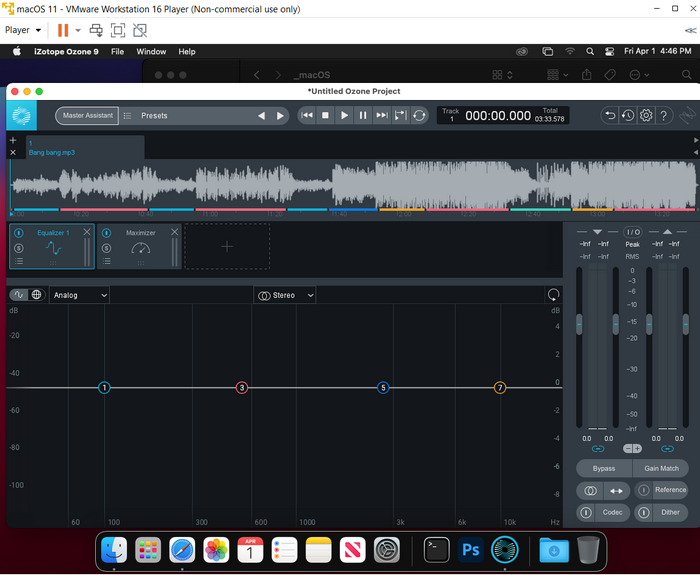Click the iZotope Ozone logo icon
Viewport: 700px width, 575px height.
click(x=21, y=116)
